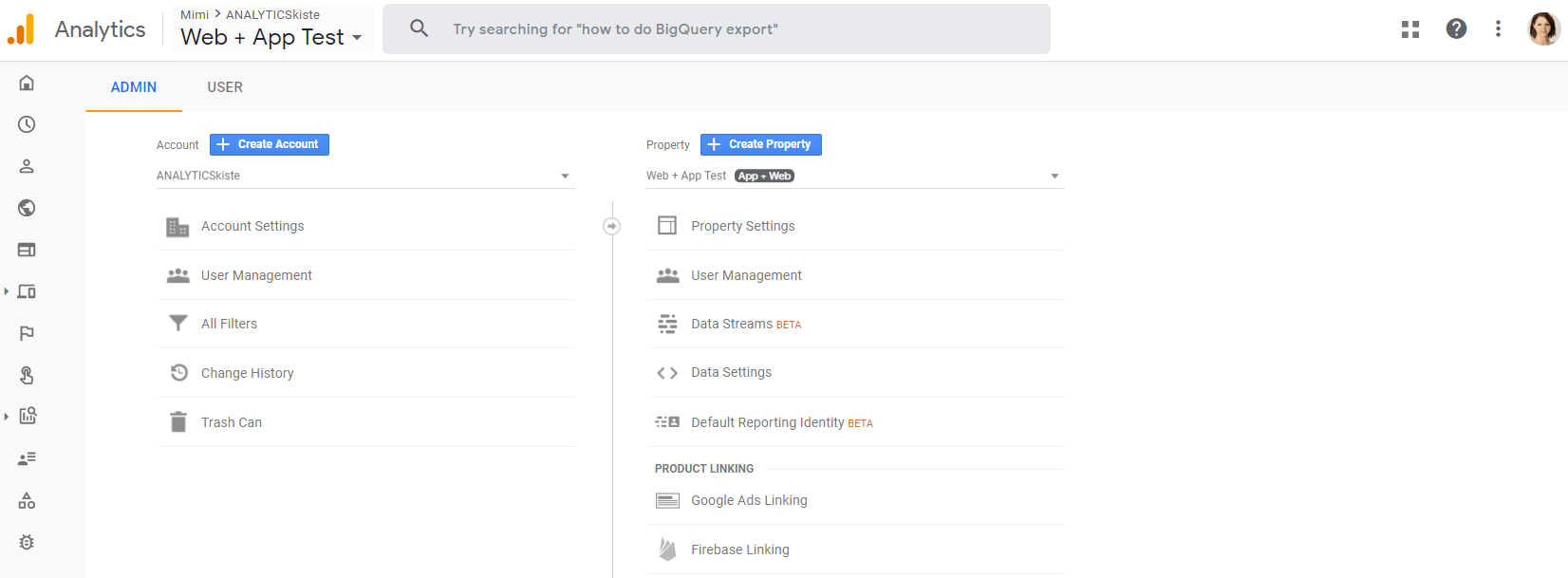1568x578 pixels.
Task: Open the Web + App Test property switcher
Action: (271, 37)
